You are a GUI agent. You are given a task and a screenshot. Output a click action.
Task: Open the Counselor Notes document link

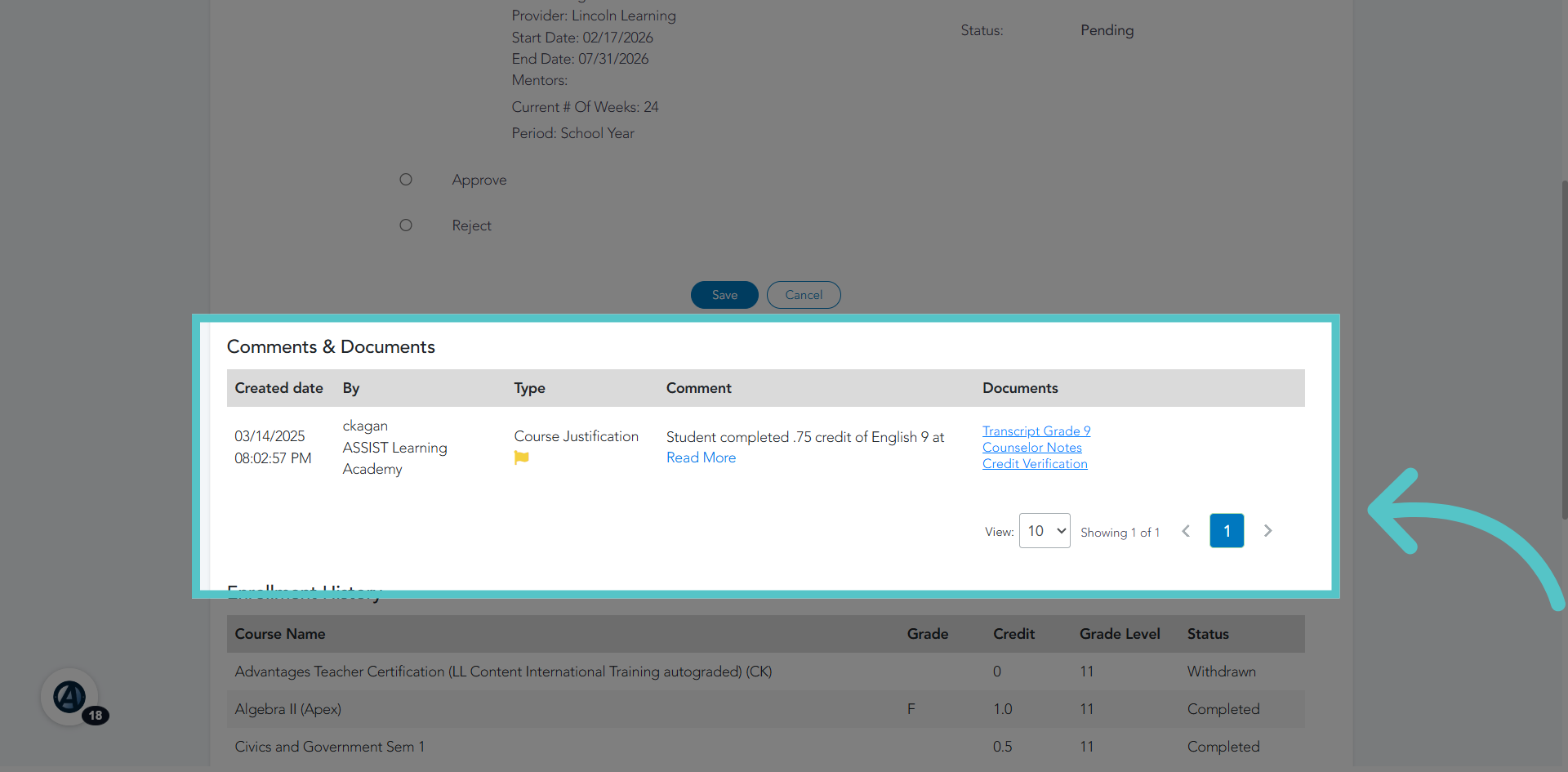click(1032, 447)
